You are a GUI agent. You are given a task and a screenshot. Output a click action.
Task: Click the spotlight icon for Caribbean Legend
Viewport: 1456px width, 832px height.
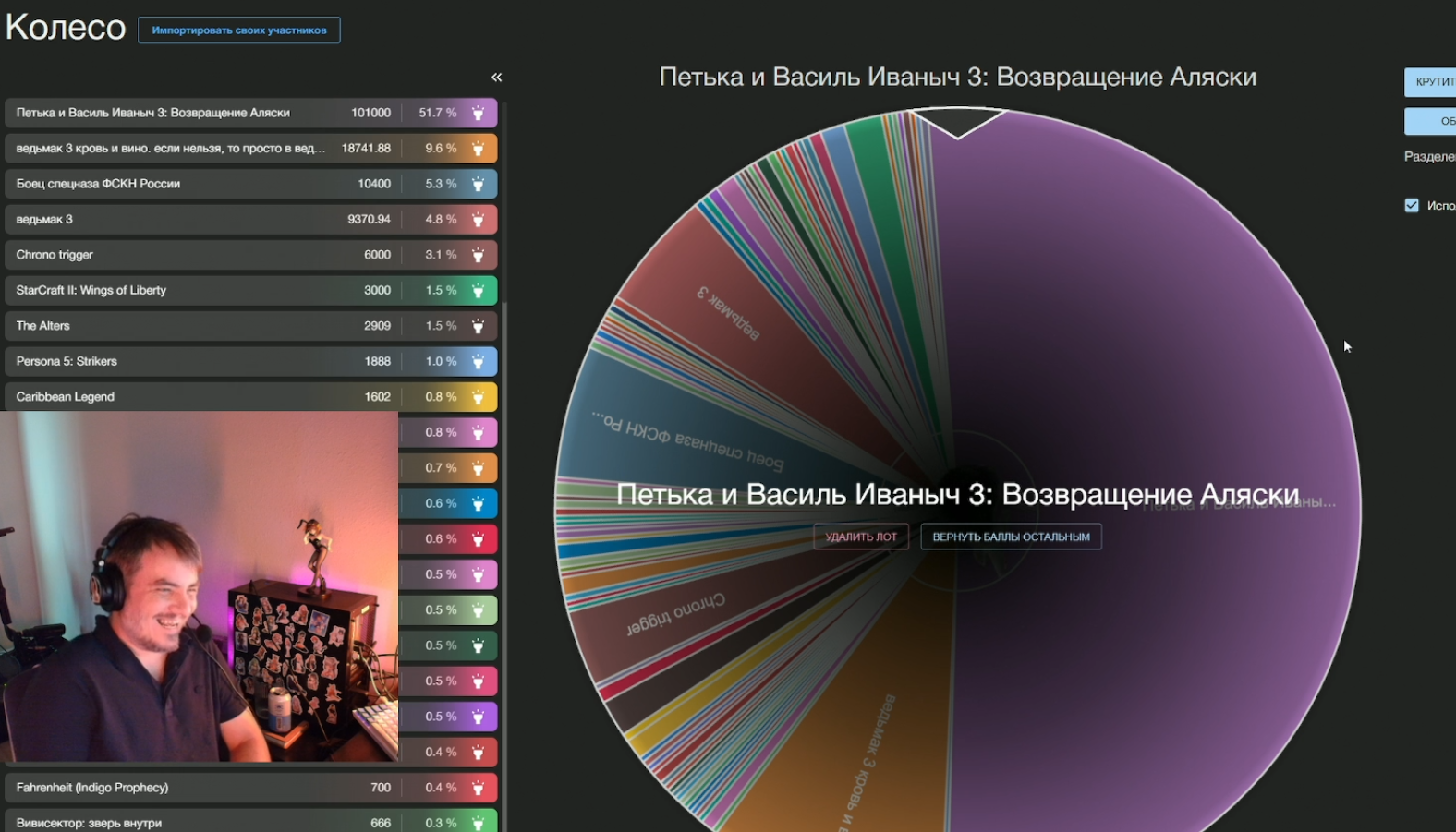click(479, 397)
